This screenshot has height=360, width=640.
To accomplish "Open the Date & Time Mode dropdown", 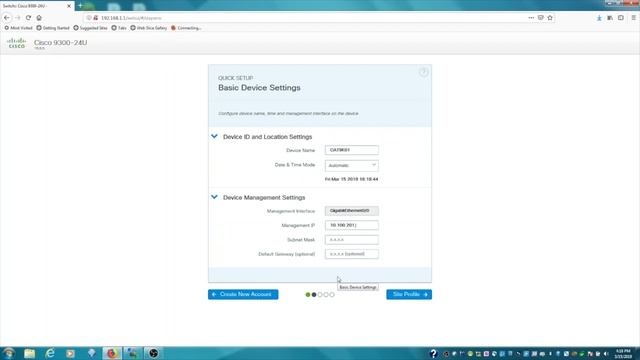I will (351, 165).
